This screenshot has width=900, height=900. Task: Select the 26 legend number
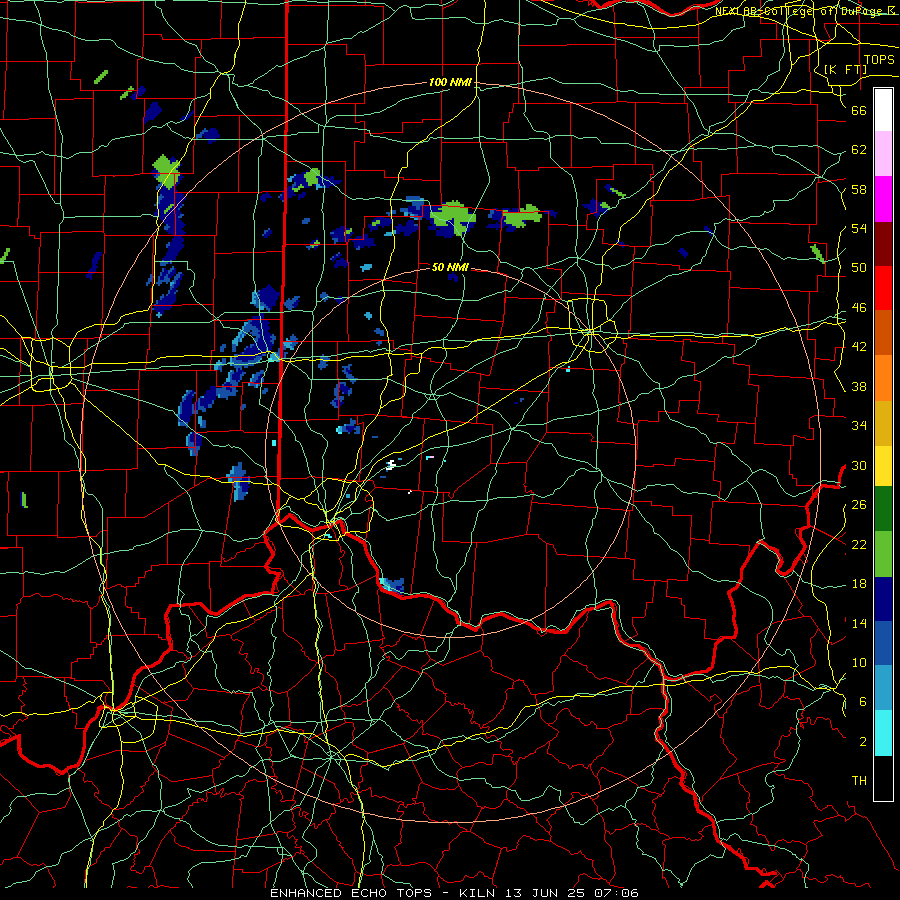pyautogui.click(x=859, y=505)
